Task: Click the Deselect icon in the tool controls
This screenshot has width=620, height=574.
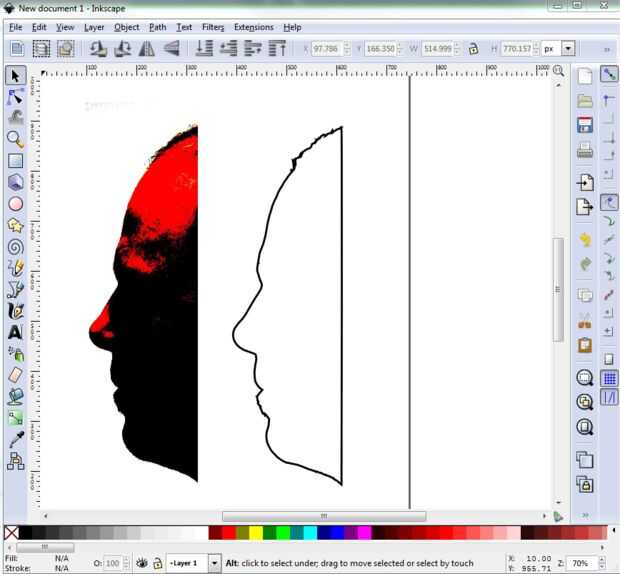Action: [x=65, y=49]
